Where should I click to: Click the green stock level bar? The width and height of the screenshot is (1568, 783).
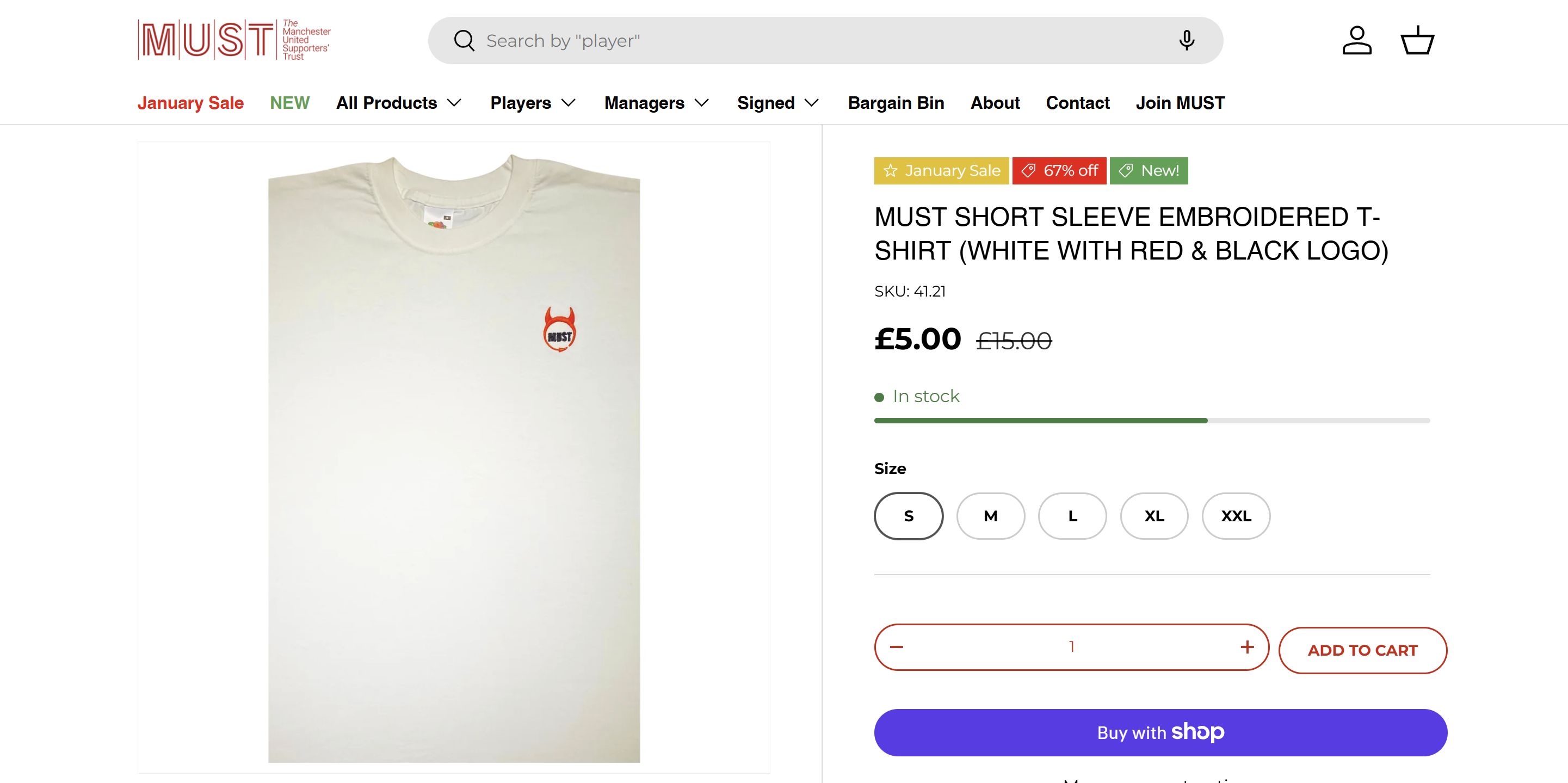click(1041, 421)
